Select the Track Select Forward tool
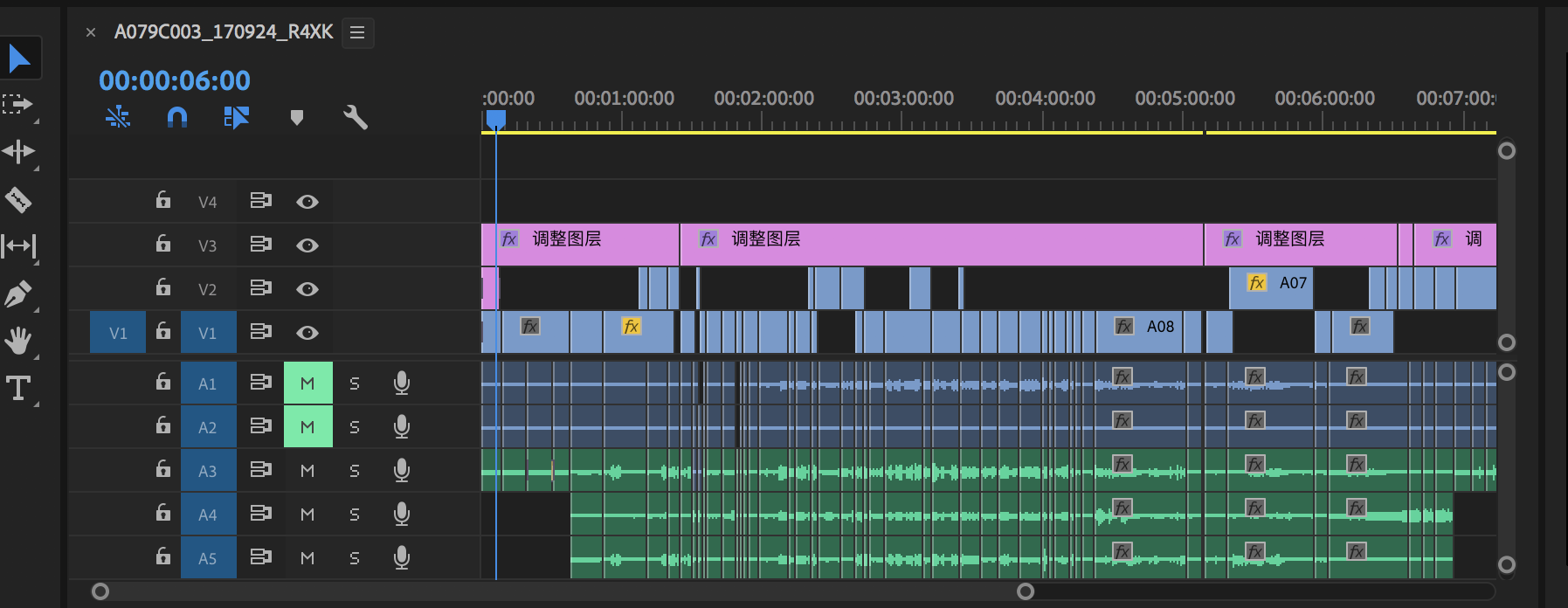Image resolution: width=1568 pixels, height=608 pixels. tap(17, 105)
